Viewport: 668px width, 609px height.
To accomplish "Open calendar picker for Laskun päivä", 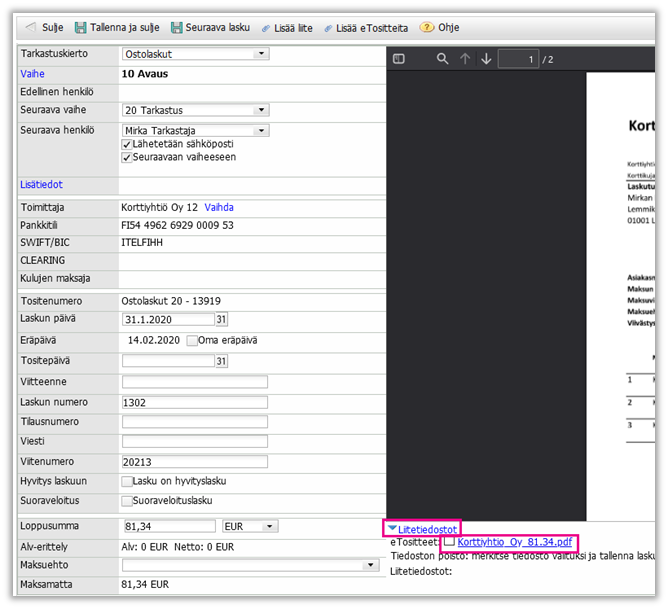I will point(221,319).
